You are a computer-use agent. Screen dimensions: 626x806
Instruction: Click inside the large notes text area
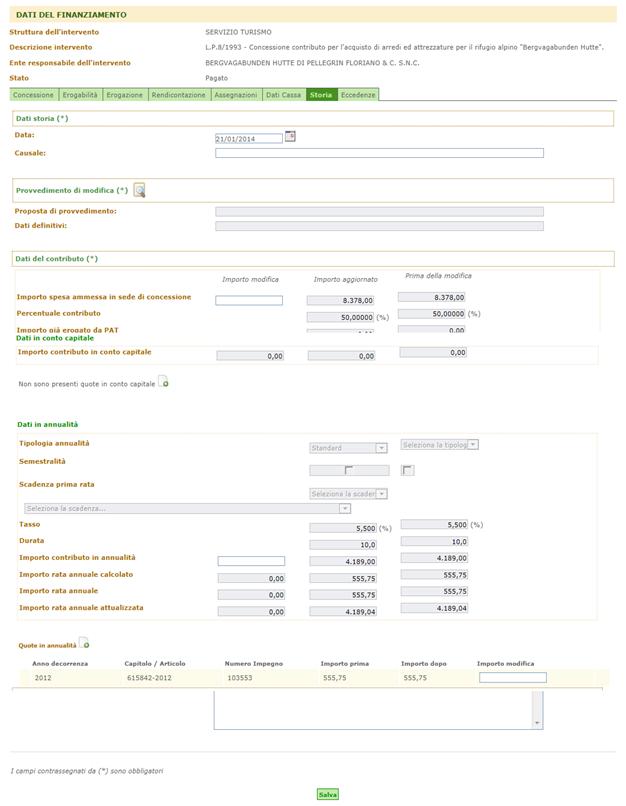point(373,710)
